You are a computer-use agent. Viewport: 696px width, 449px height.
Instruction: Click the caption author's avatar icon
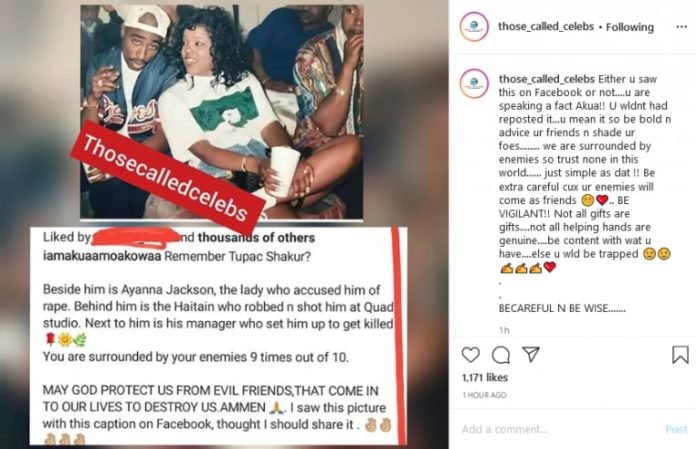coord(474,83)
